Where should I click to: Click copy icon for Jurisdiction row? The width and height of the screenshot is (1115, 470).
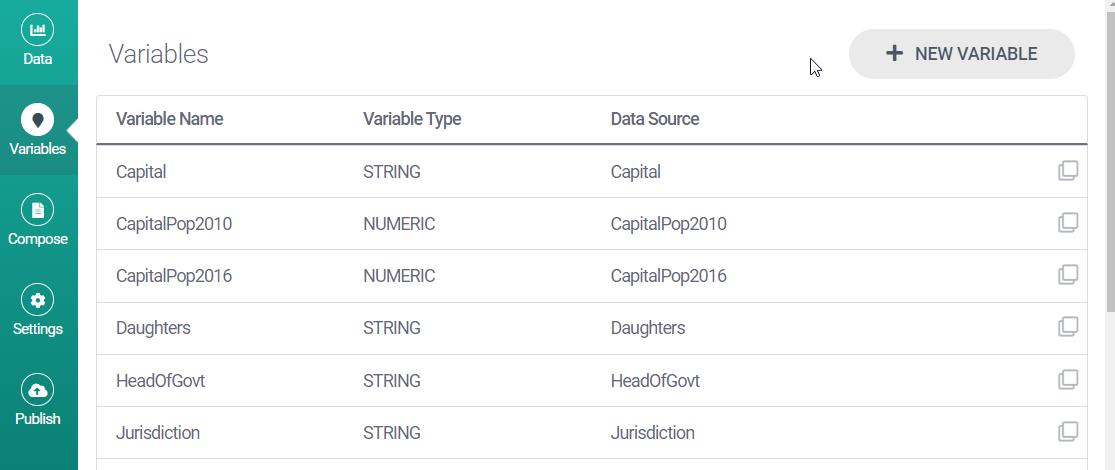pos(1068,432)
